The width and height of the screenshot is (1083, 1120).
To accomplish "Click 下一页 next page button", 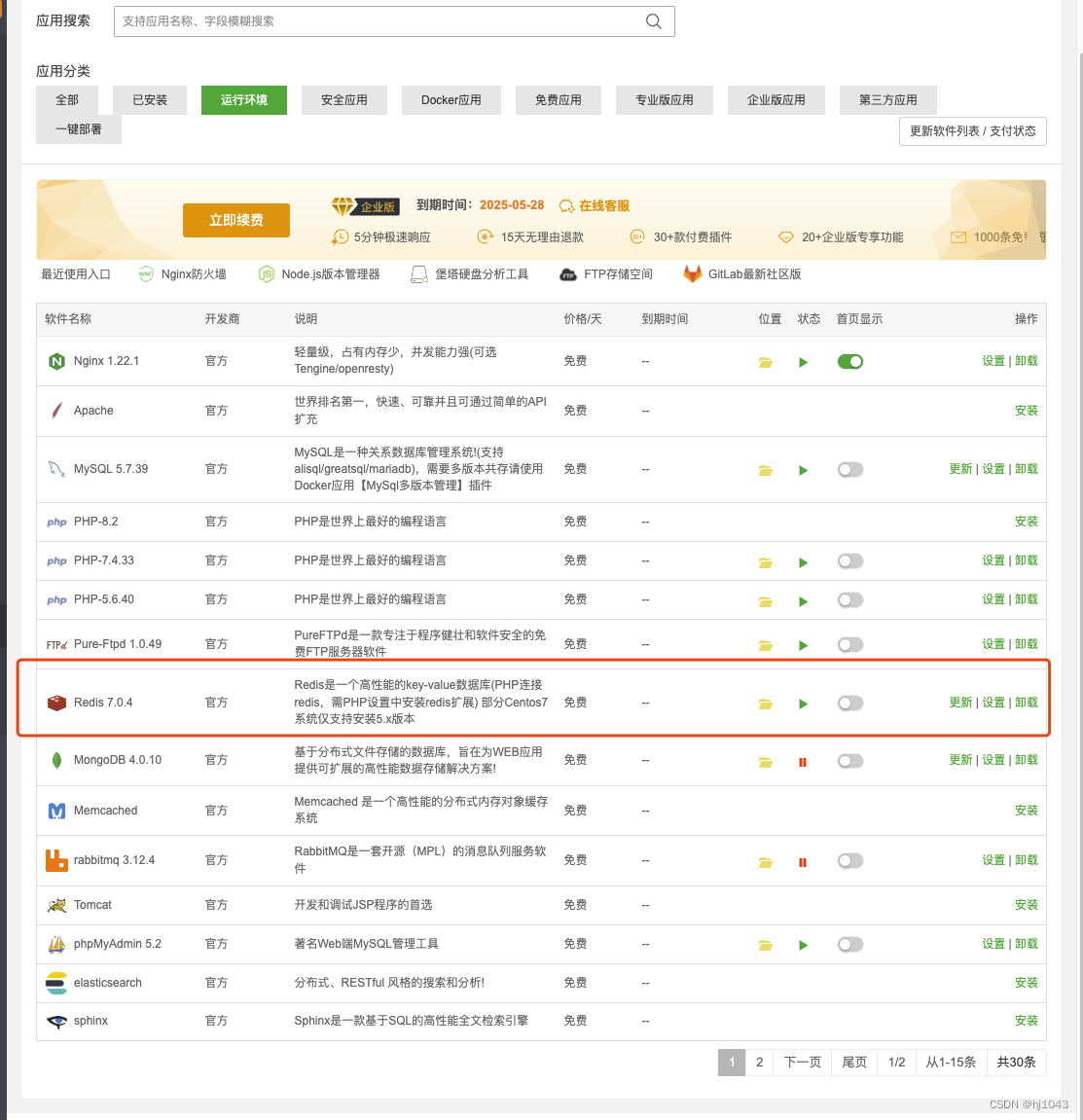I will pos(802,1063).
